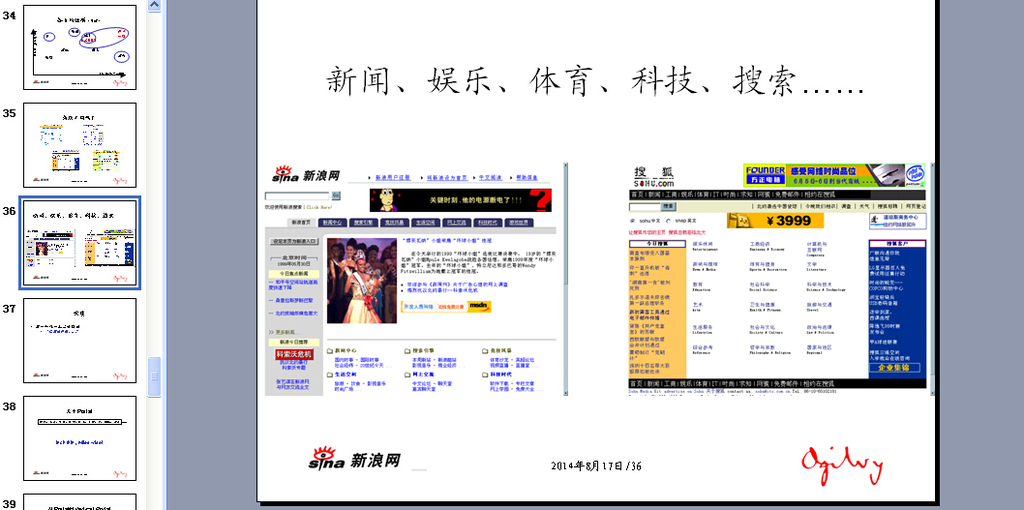This screenshot has height=510, width=1024.
Task: Click slide number label 38
Action: [x=9, y=406]
